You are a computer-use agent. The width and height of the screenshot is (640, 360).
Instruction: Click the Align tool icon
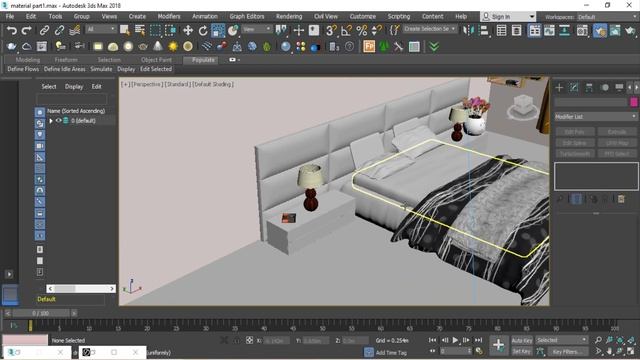click(x=484, y=30)
